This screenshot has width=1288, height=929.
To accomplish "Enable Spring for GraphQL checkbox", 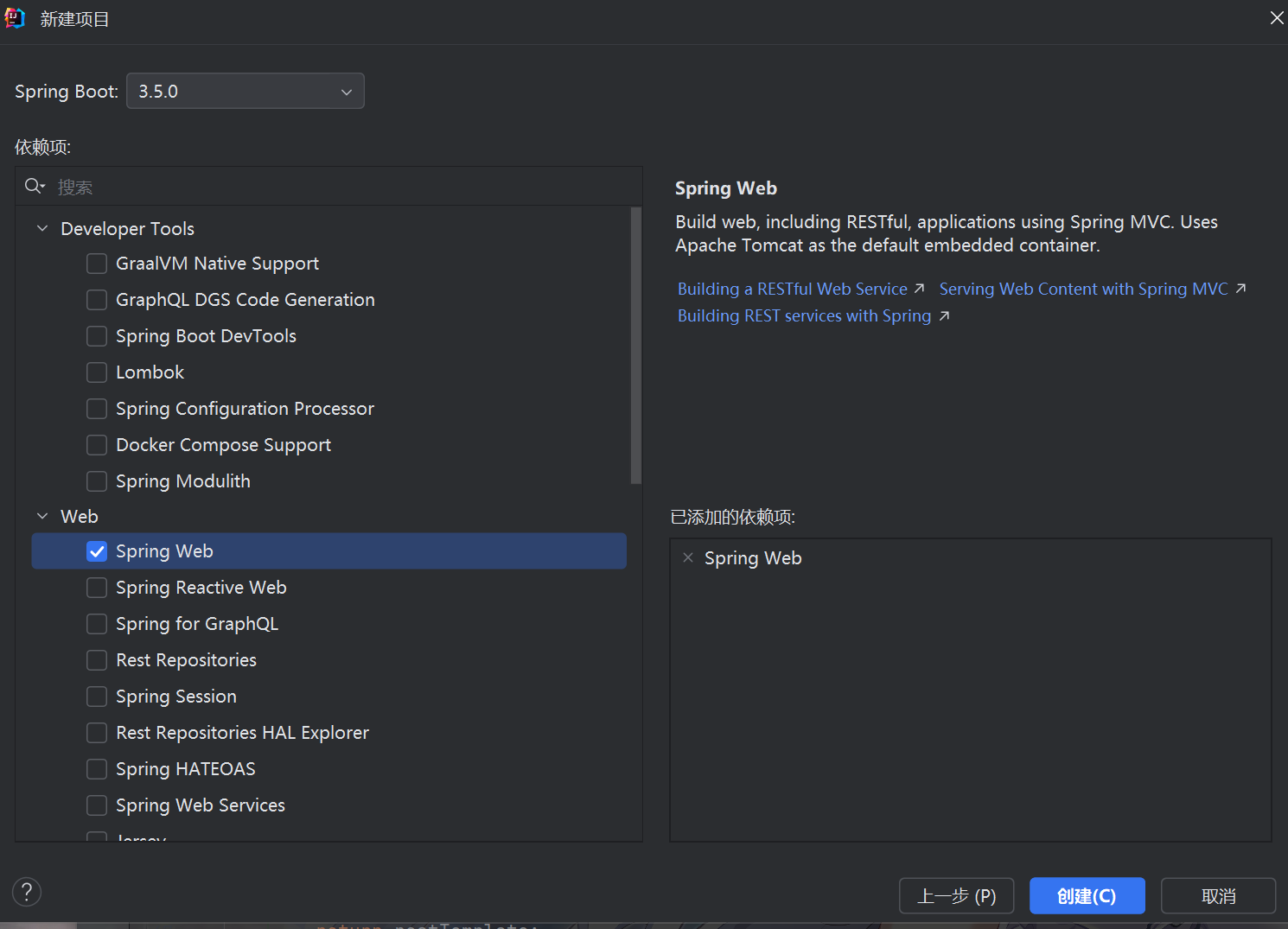I will pos(97,624).
